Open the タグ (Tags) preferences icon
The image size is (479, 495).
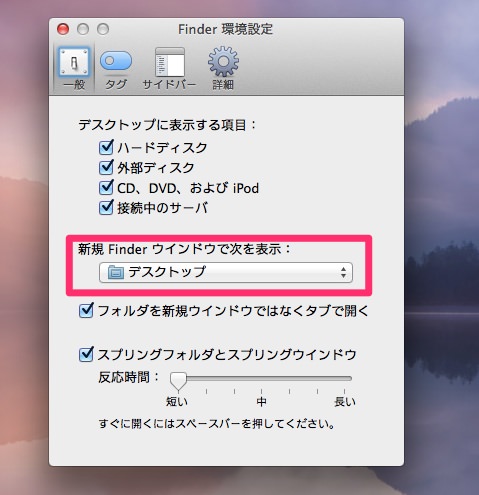pos(116,61)
